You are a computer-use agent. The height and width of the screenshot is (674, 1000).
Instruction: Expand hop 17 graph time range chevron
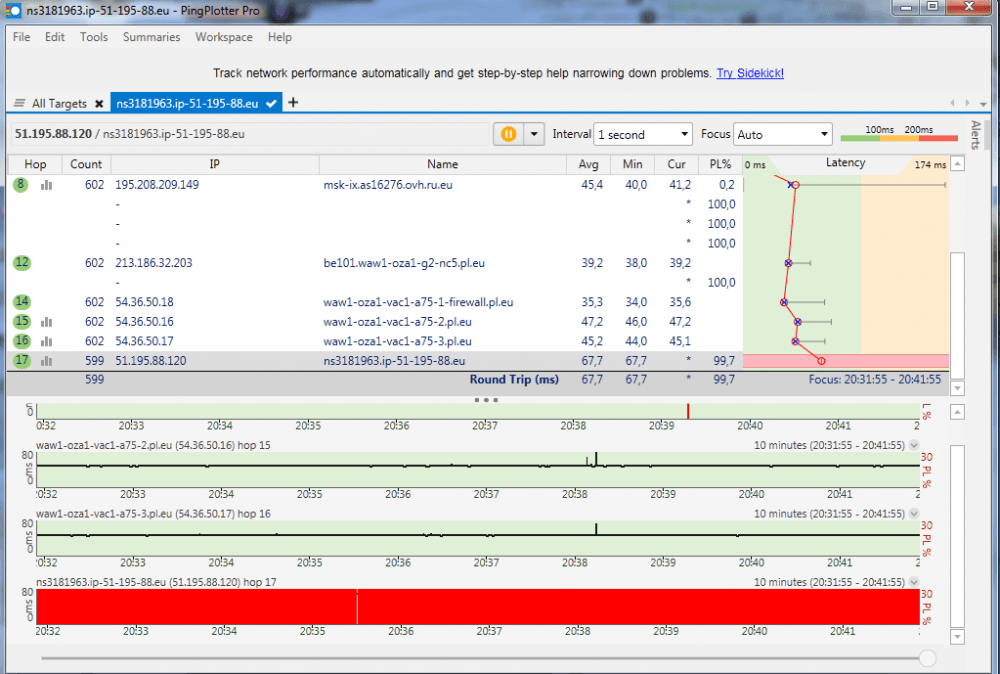pyautogui.click(x=913, y=582)
